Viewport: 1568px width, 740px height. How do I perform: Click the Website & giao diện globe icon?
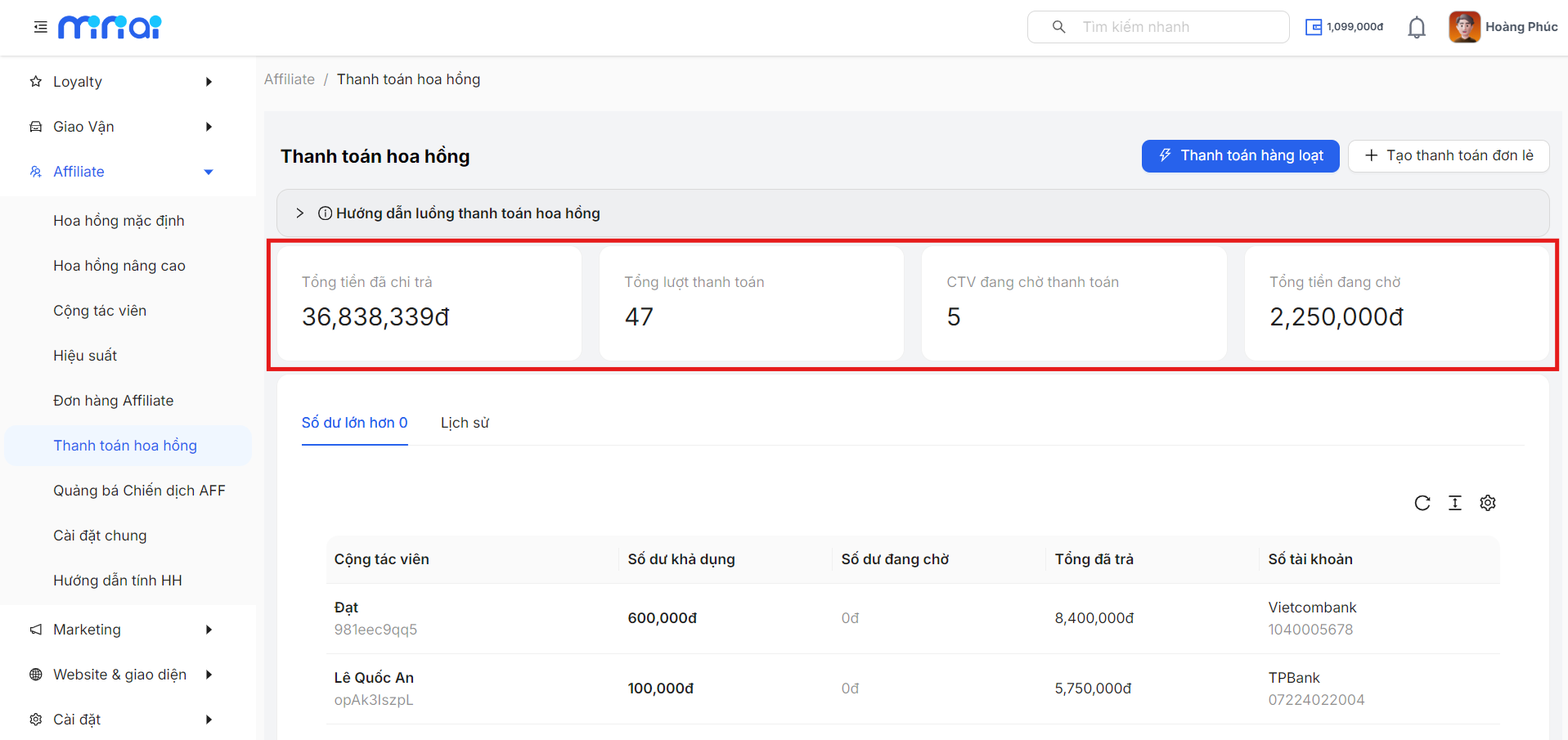(36, 675)
